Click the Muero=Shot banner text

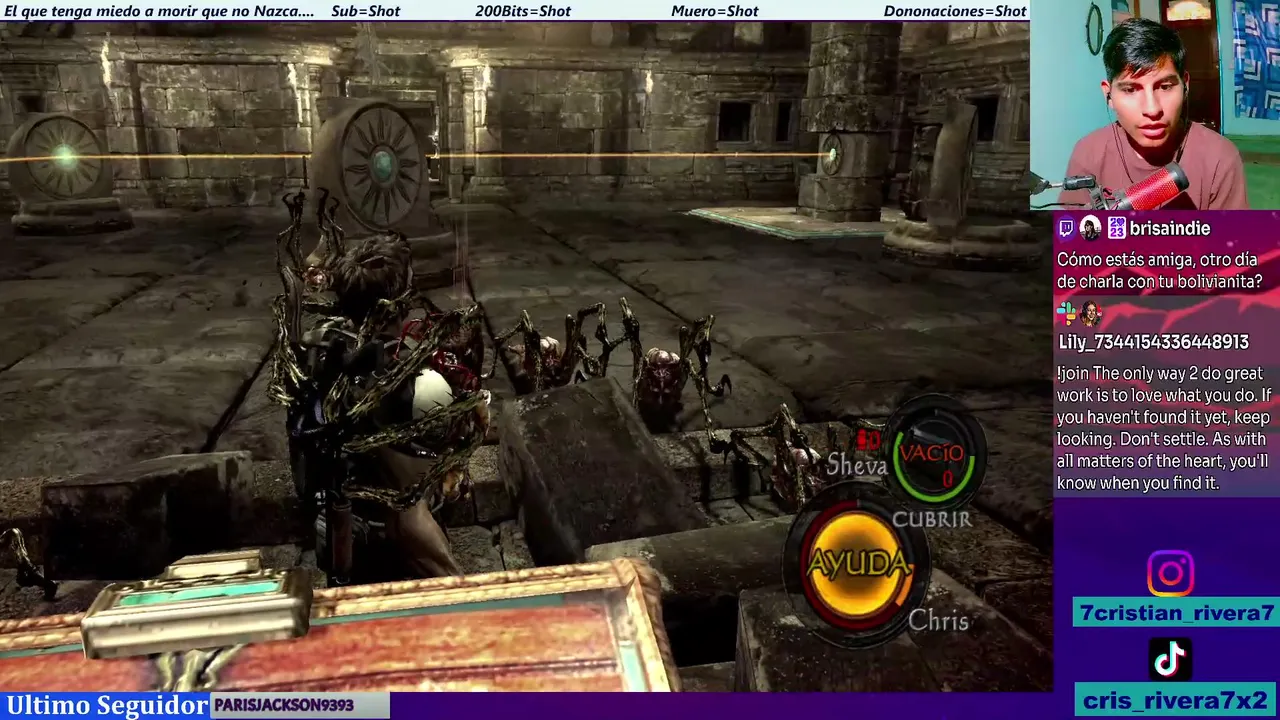pyautogui.click(x=715, y=11)
